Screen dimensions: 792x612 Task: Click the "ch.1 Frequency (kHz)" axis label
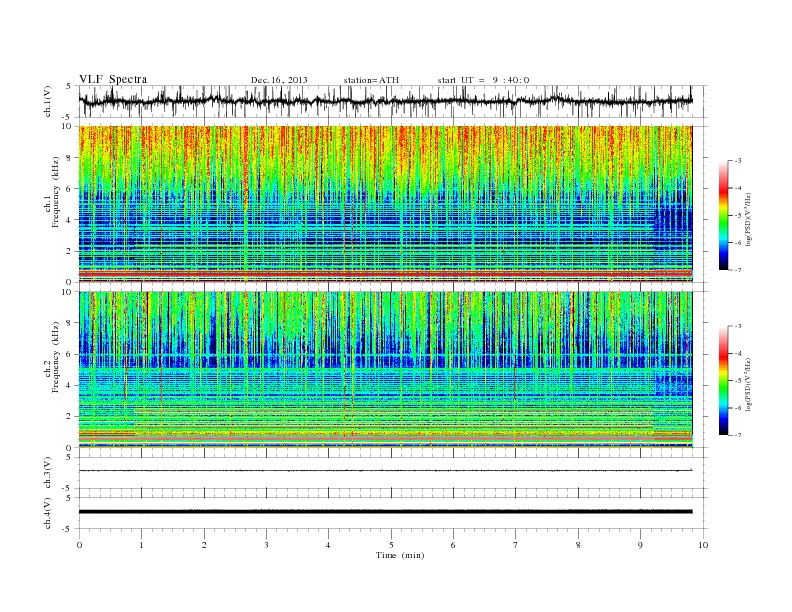coord(52,192)
